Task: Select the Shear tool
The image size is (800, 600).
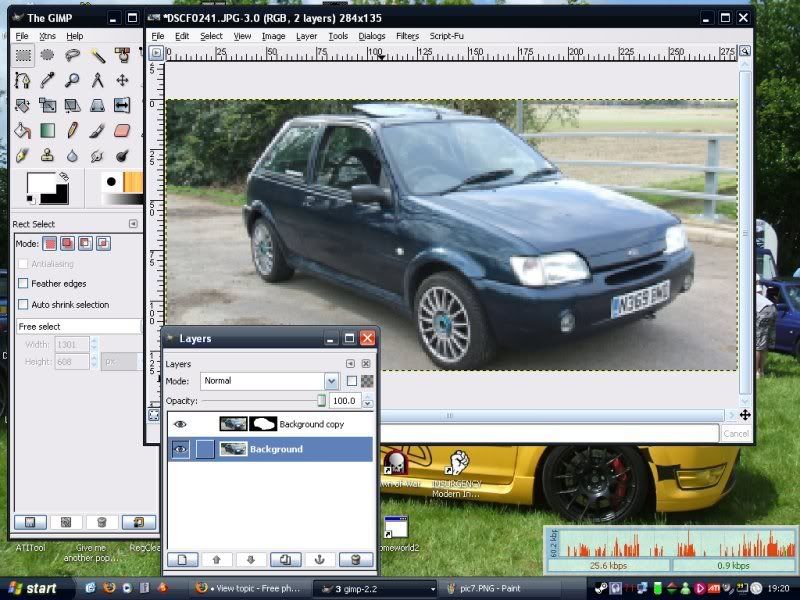Action: point(72,105)
